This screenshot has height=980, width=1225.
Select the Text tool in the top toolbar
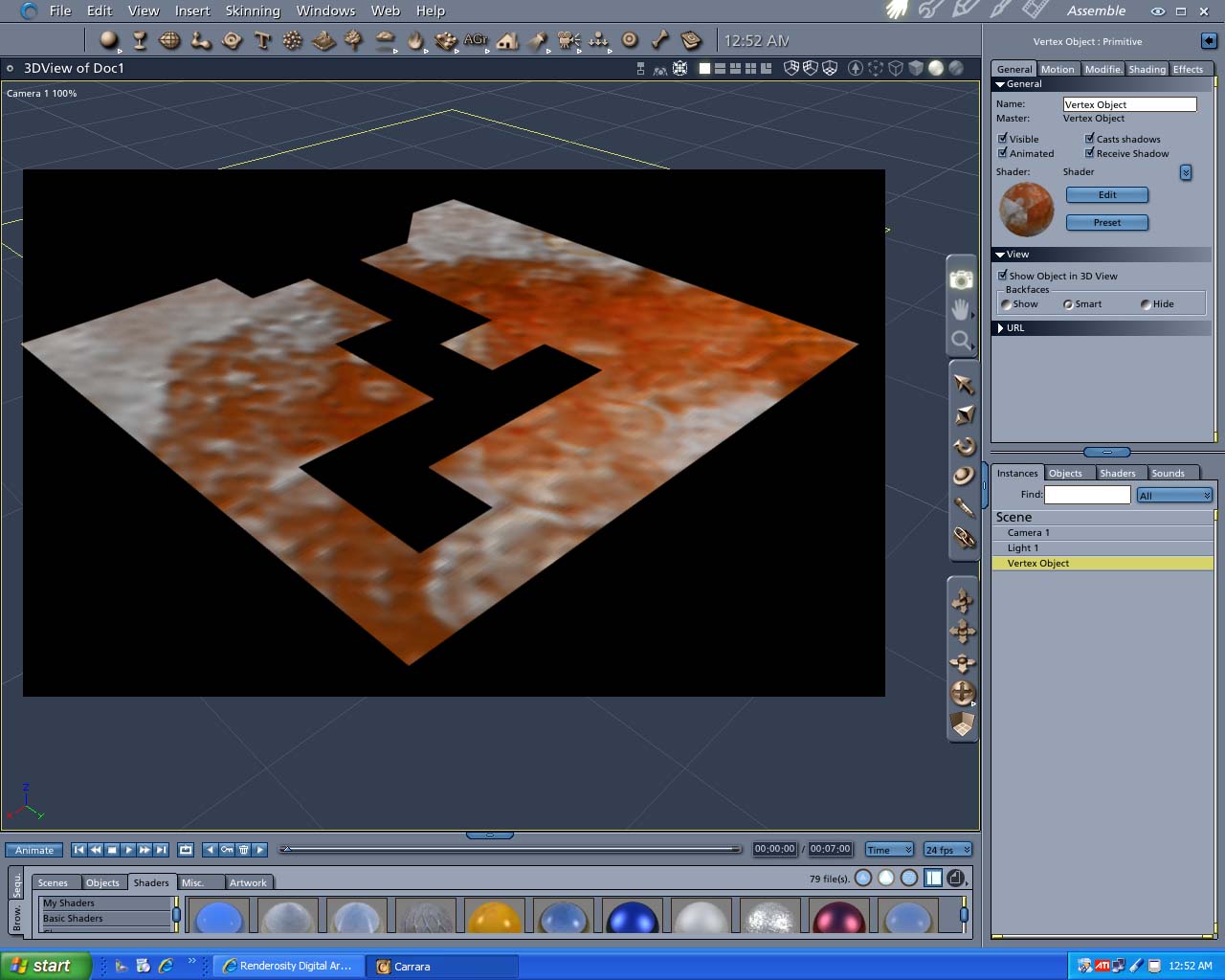click(262, 40)
